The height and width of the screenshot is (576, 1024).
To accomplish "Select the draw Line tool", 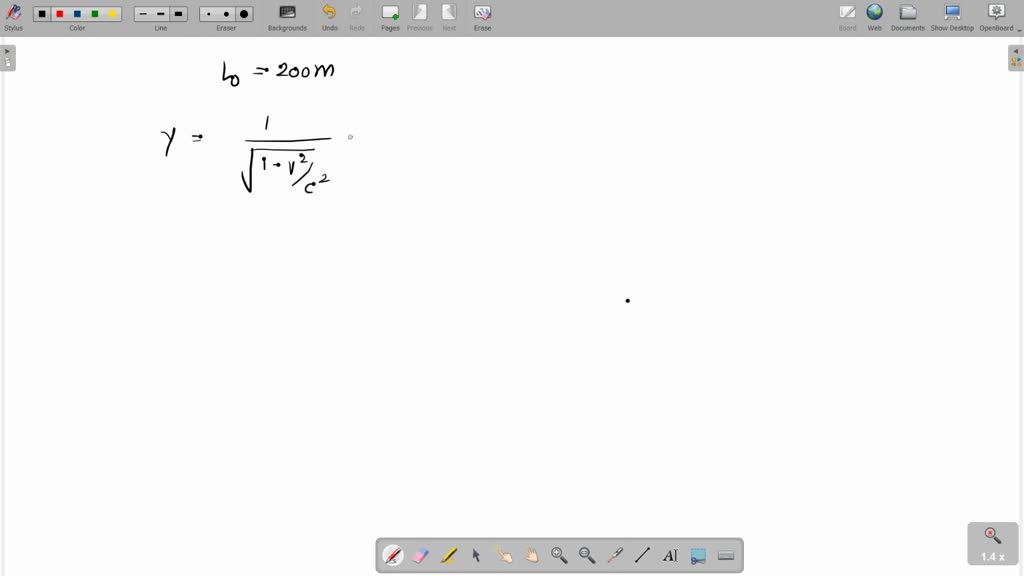I will pos(643,555).
